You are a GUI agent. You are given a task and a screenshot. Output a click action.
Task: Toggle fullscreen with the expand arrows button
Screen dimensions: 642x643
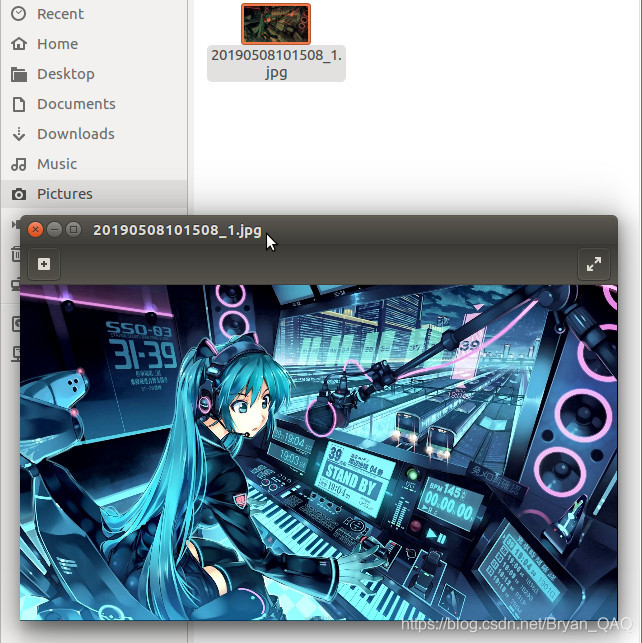point(594,264)
